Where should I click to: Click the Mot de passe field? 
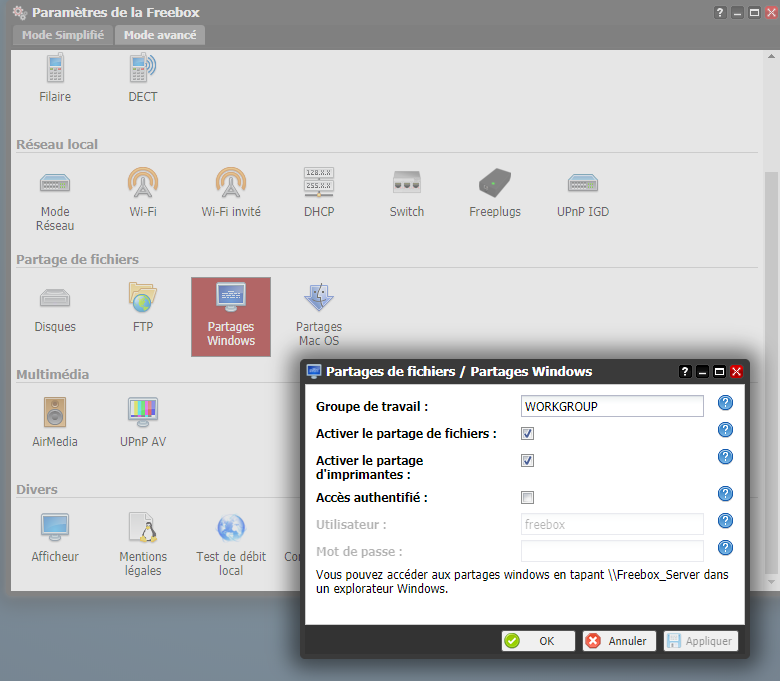coord(612,551)
